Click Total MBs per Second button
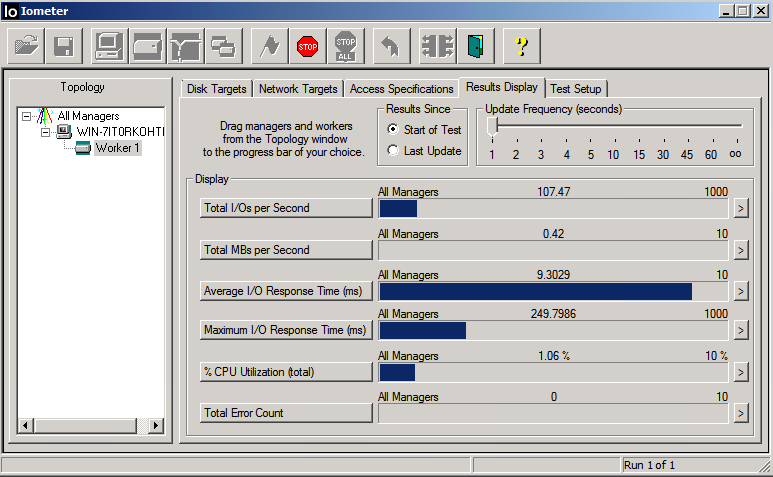 tap(286, 250)
